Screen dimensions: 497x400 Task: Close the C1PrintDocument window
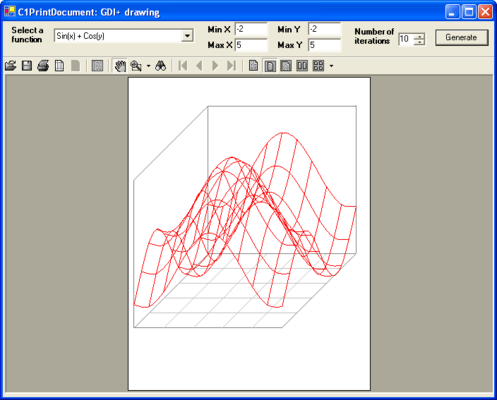pyautogui.click(x=485, y=12)
